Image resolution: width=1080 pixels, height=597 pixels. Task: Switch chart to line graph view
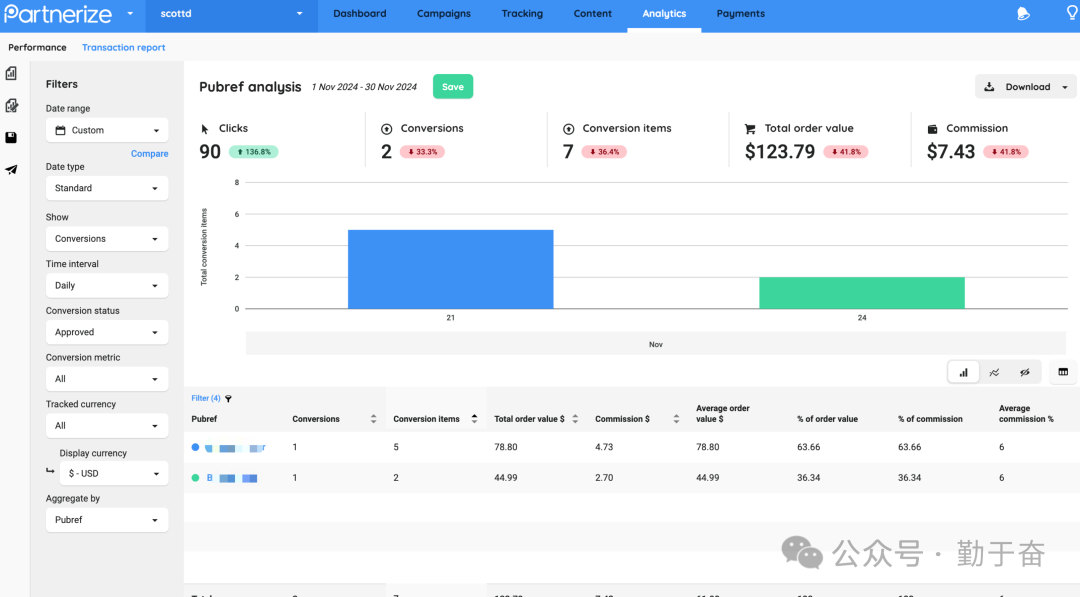[994, 372]
